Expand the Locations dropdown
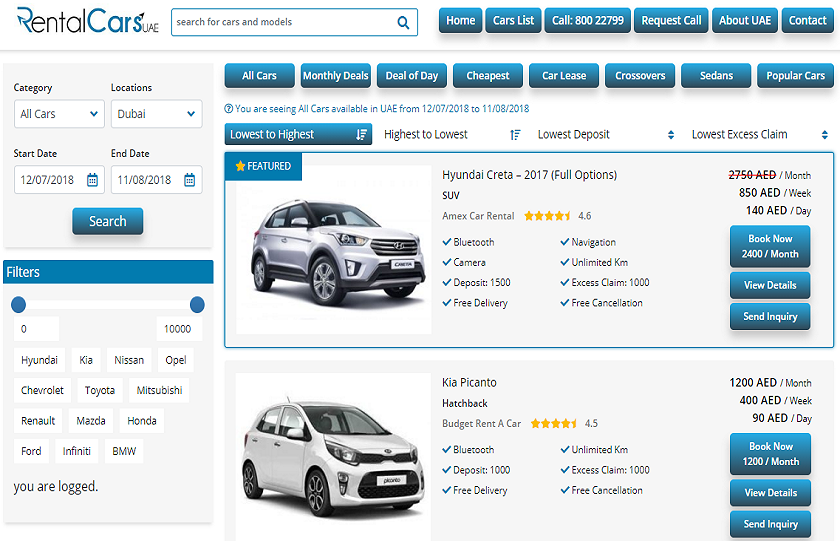The width and height of the screenshot is (840, 541). 157,114
